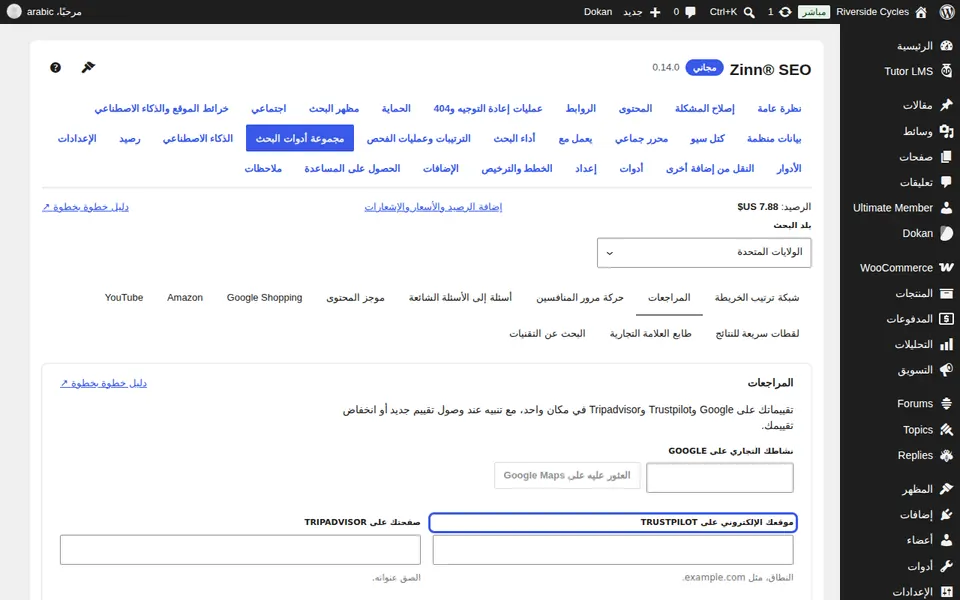Open the الذكاء الاصطناعي tab
This screenshot has height=600, width=960.
pyautogui.click(x=198, y=138)
